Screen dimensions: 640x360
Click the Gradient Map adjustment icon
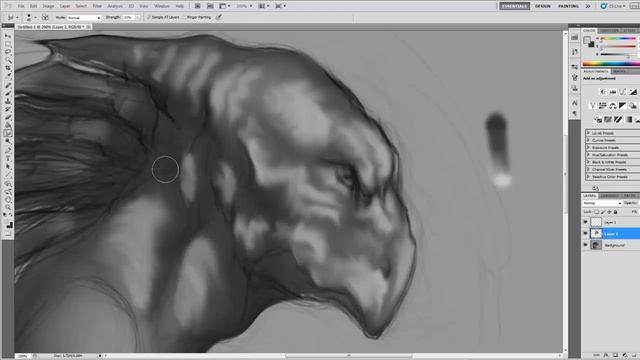click(629, 120)
